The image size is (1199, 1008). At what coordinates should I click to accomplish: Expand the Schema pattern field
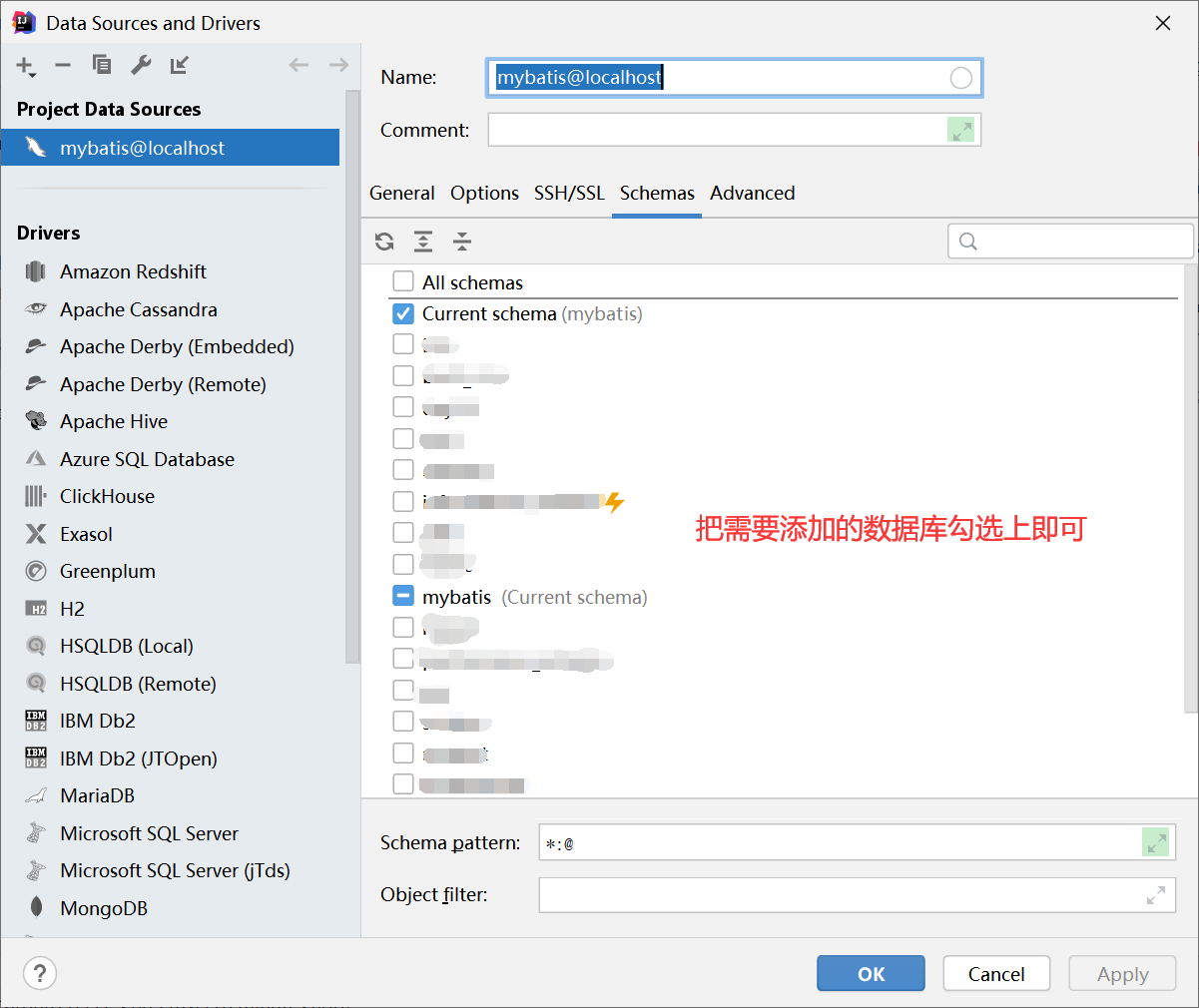pos(1156,842)
